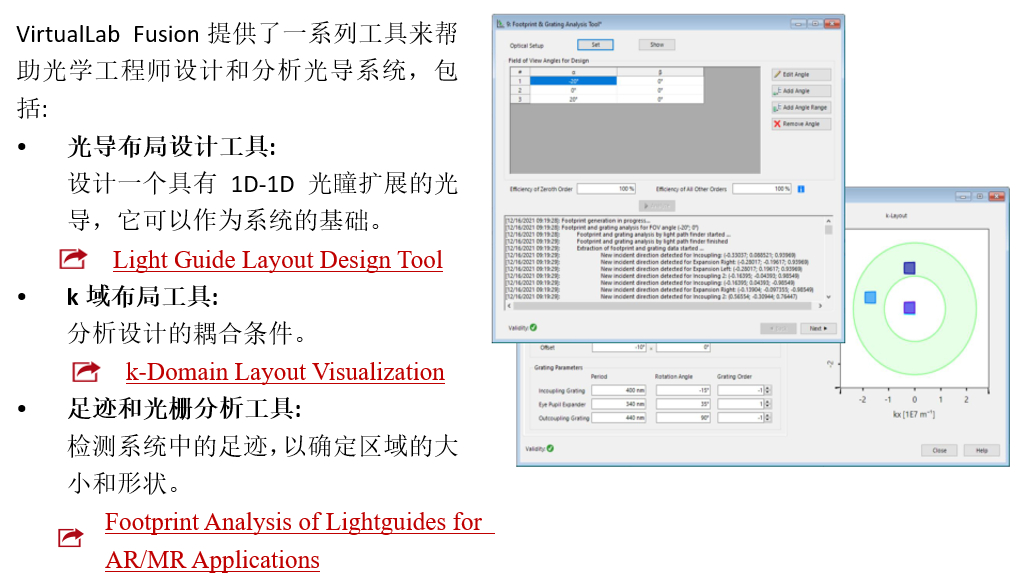Click the log panel's horizontal scroll-right arrow

(820, 305)
